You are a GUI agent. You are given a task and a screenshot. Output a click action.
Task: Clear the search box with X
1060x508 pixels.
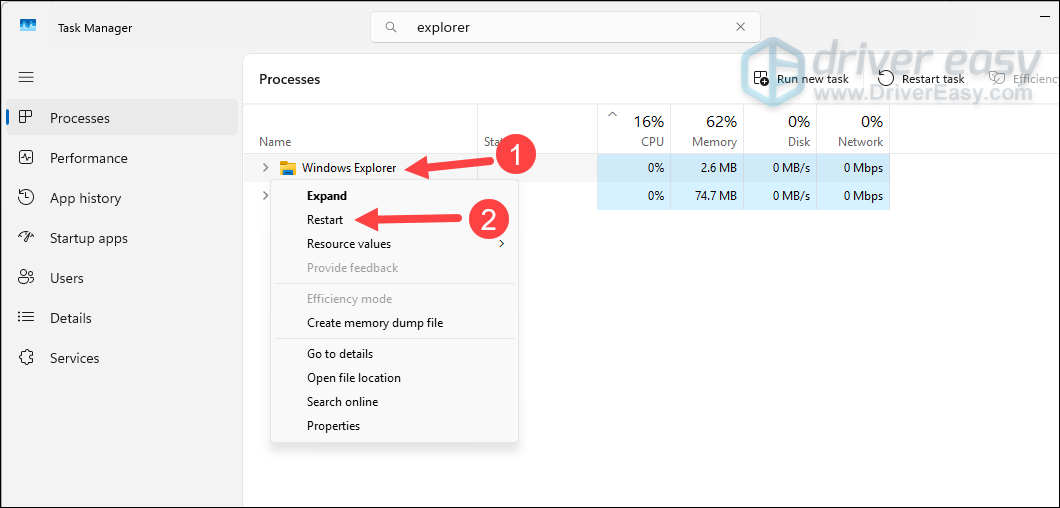[740, 27]
